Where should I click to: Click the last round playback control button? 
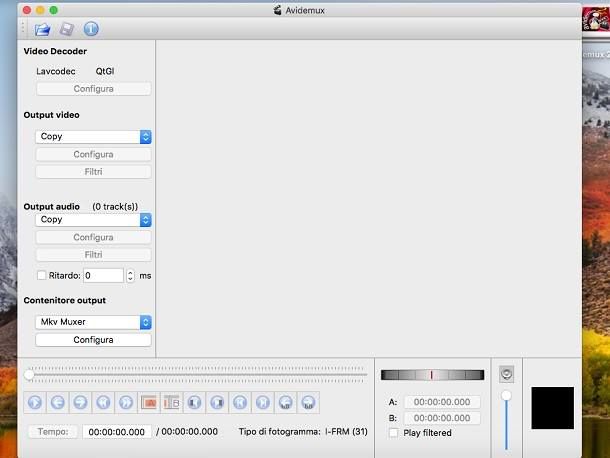(x=309, y=403)
